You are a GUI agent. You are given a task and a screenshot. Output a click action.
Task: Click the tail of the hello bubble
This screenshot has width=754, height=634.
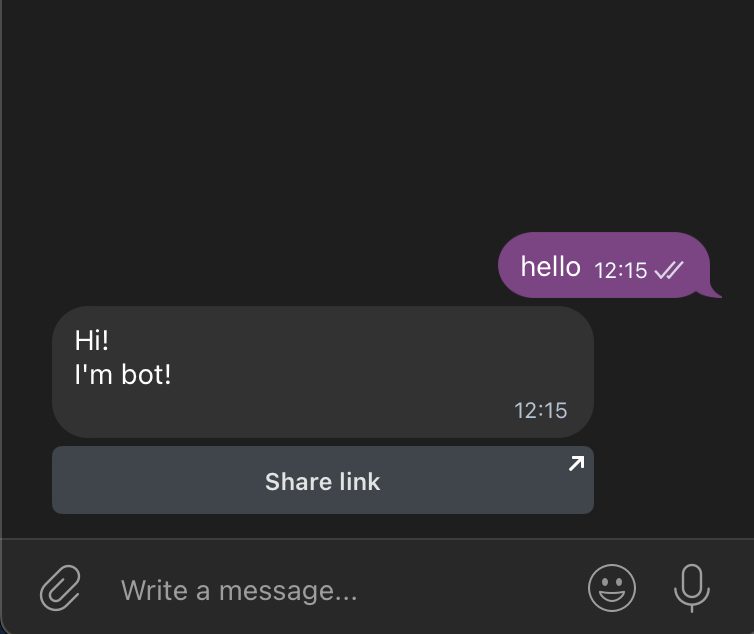point(714,292)
